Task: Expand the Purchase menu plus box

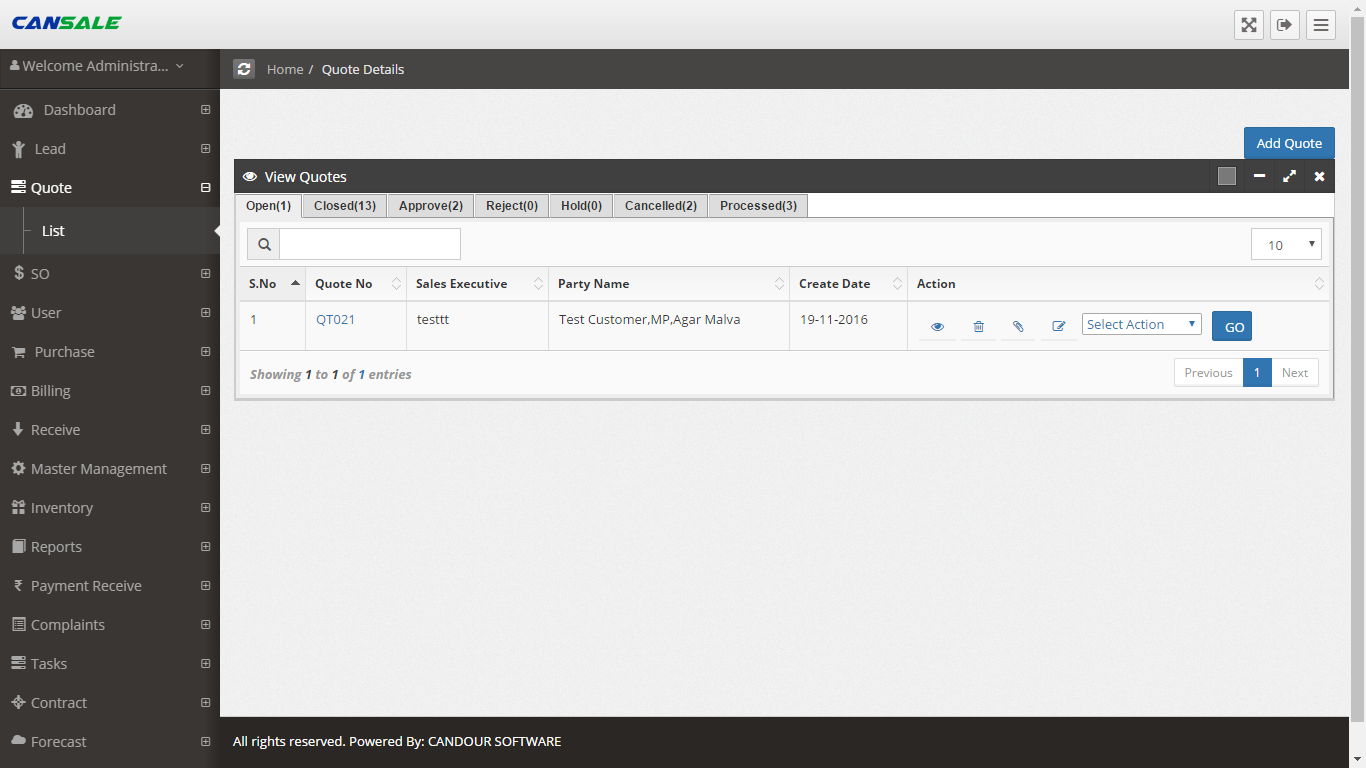Action: 205,352
